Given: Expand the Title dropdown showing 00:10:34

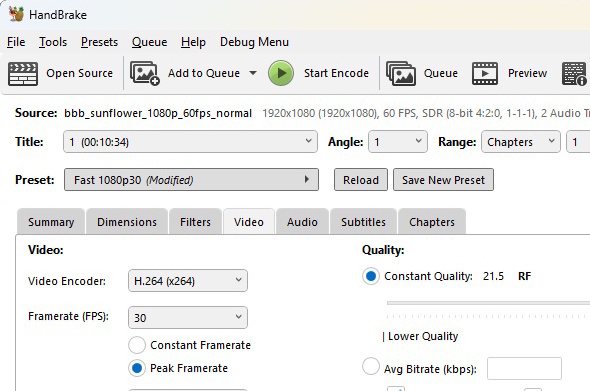Looking at the screenshot, I should pyautogui.click(x=190, y=142).
